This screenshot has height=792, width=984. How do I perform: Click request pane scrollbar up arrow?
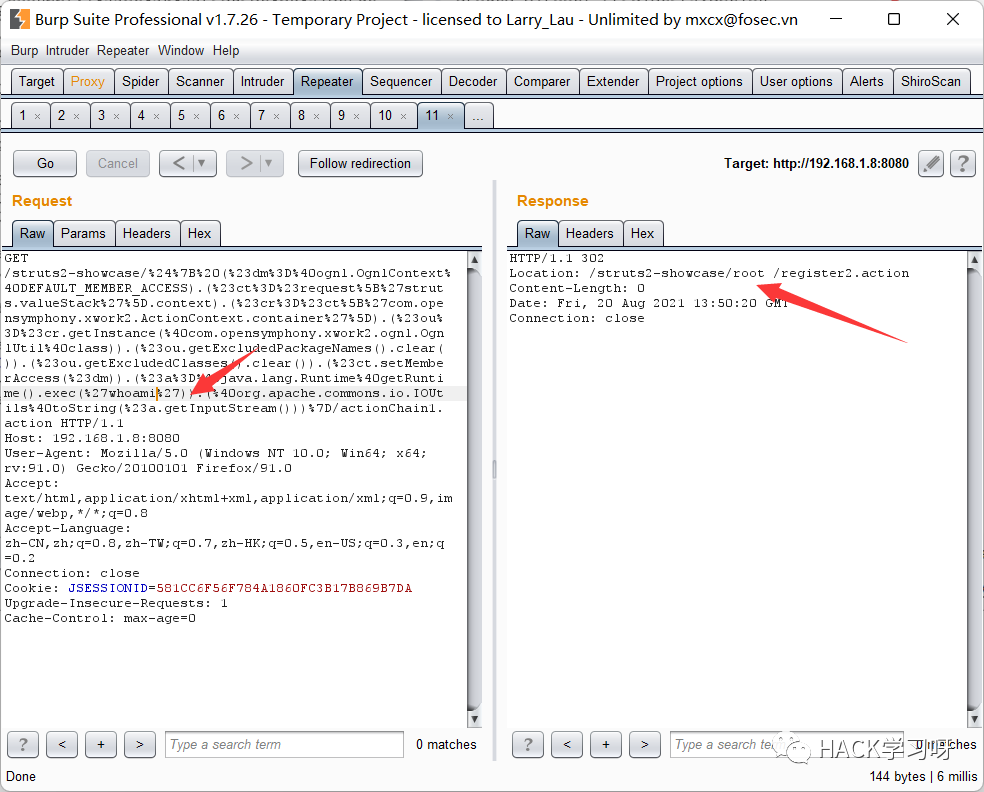475,259
